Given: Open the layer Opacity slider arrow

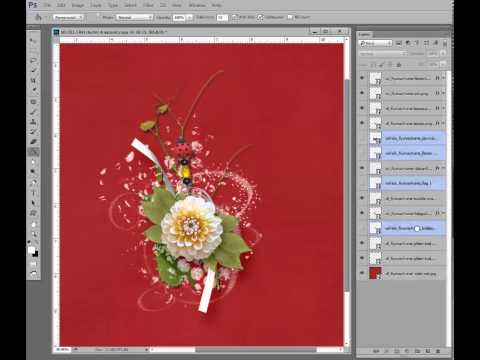Looking at the screenshot, I should [x=443, y=53].
